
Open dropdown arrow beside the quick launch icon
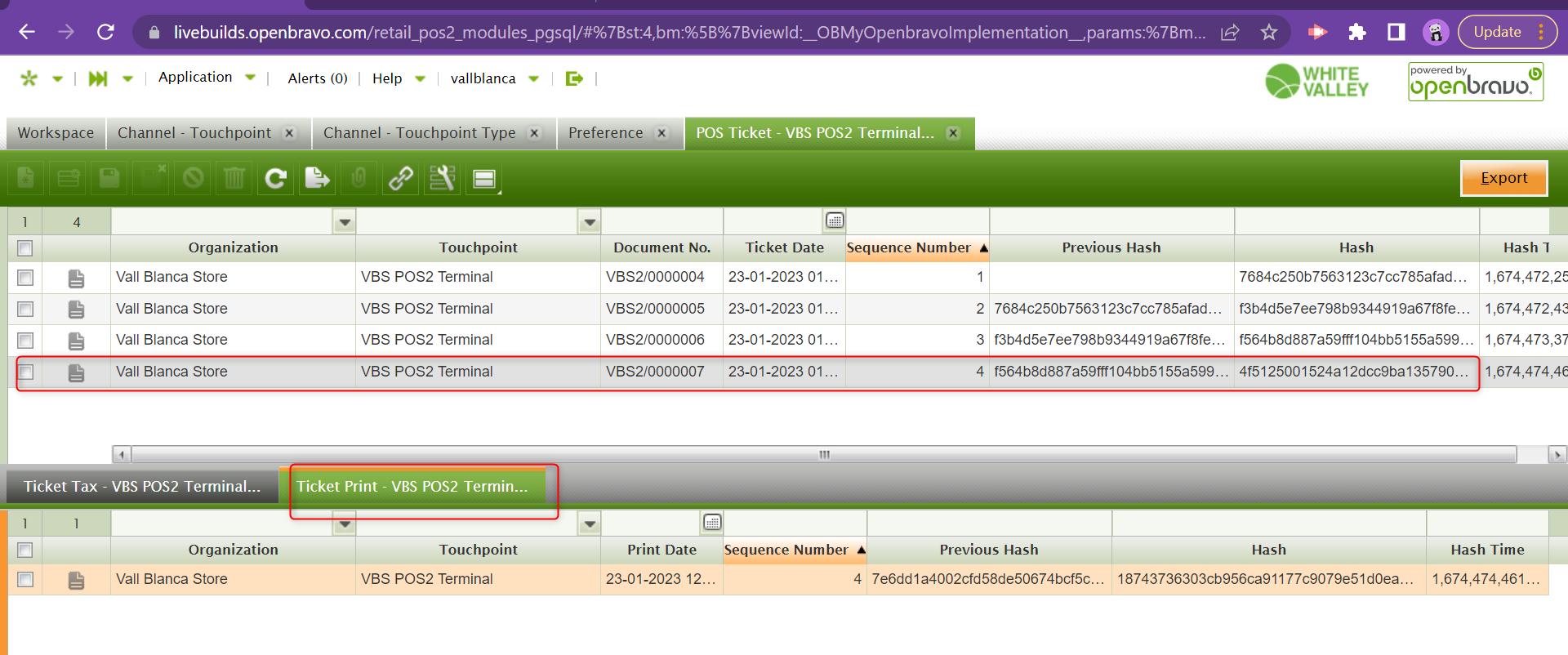coord(127,79)
